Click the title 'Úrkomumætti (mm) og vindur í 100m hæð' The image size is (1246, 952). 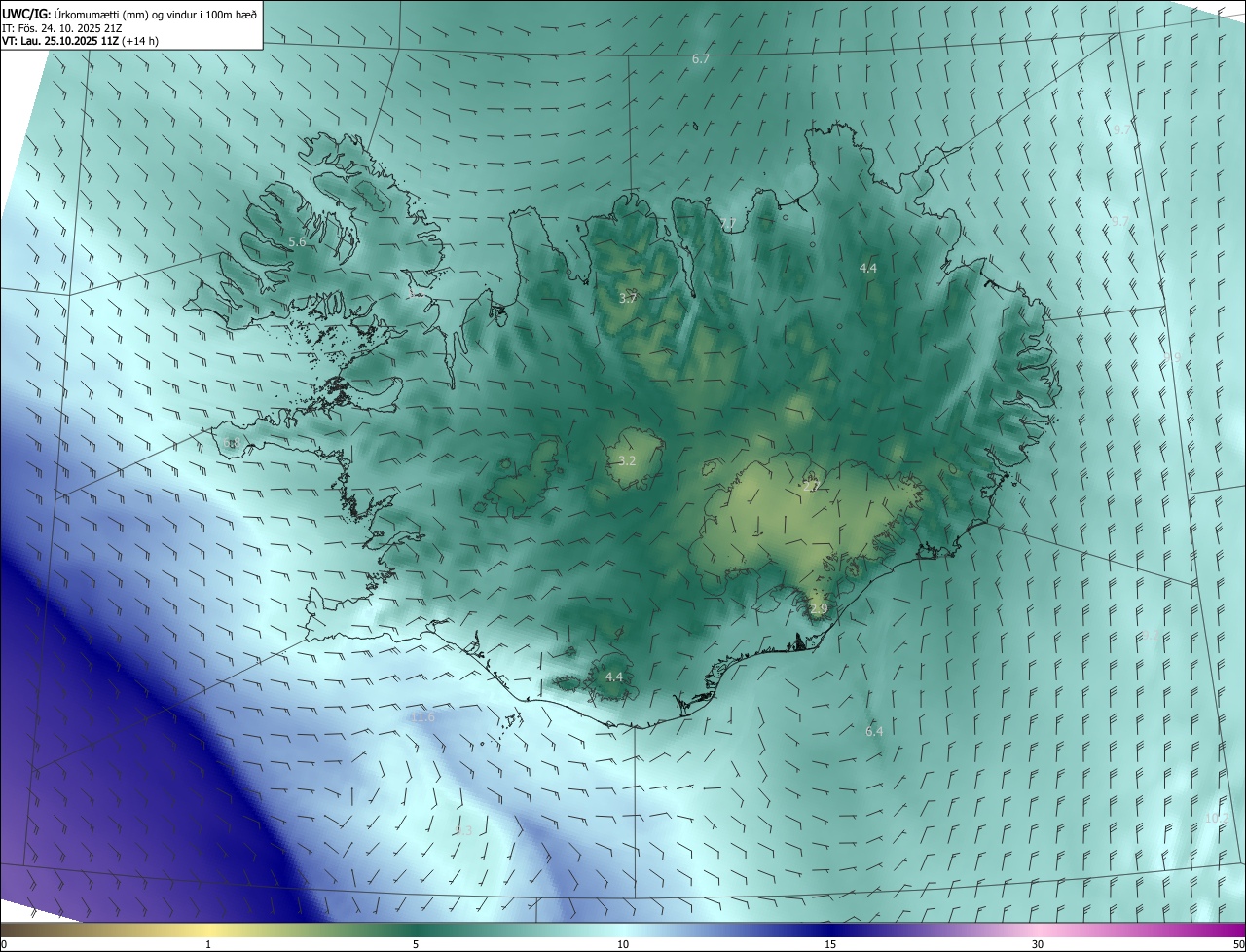coord(154,14)
